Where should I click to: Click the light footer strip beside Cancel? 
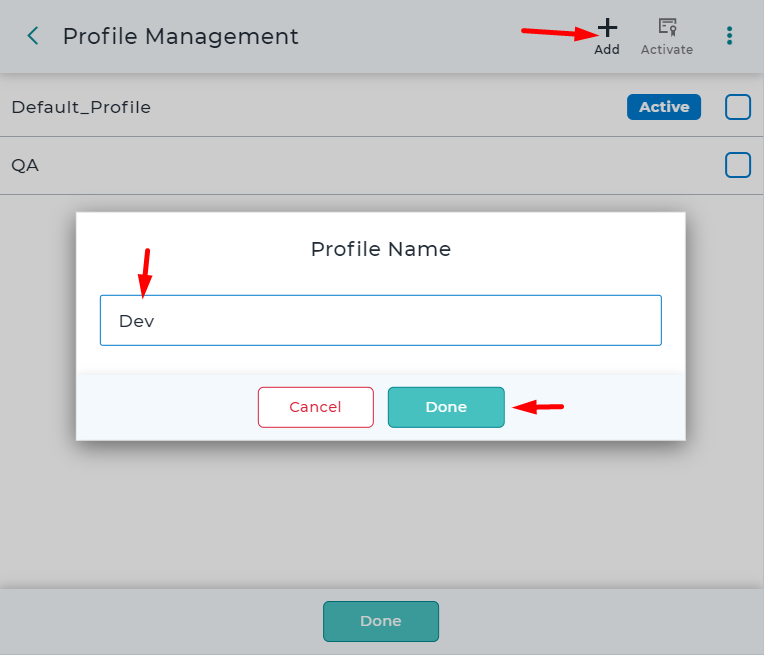click(167, 407)
